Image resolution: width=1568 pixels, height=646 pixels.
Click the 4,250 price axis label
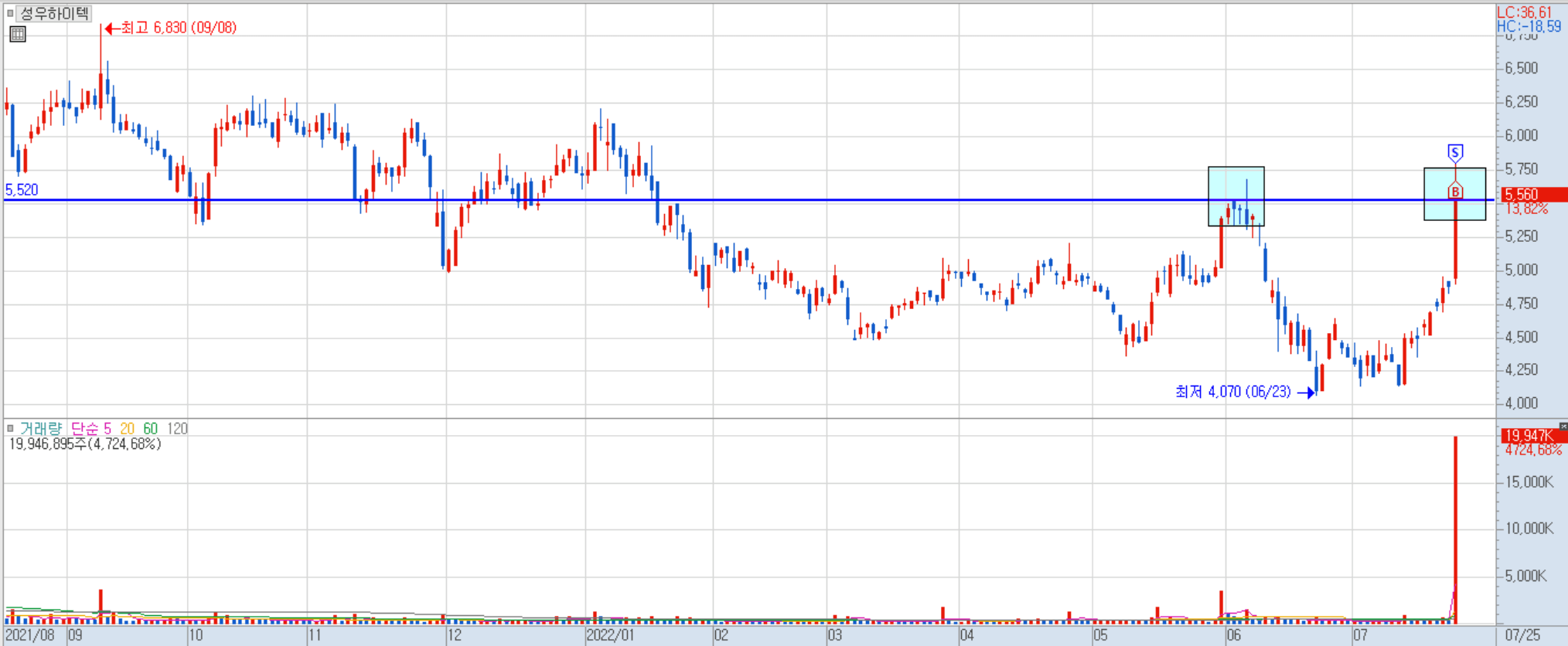pyautogui.click(x=1521, y=369)
